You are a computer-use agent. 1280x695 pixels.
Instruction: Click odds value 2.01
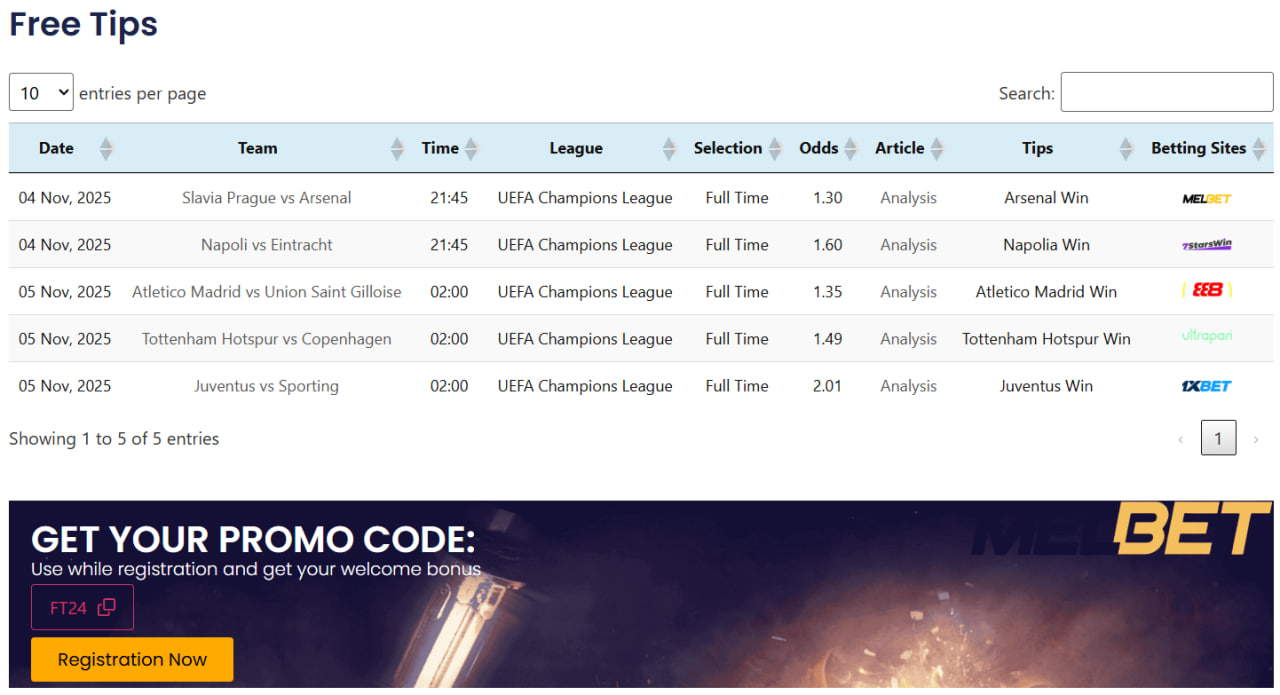pos(827,386)
